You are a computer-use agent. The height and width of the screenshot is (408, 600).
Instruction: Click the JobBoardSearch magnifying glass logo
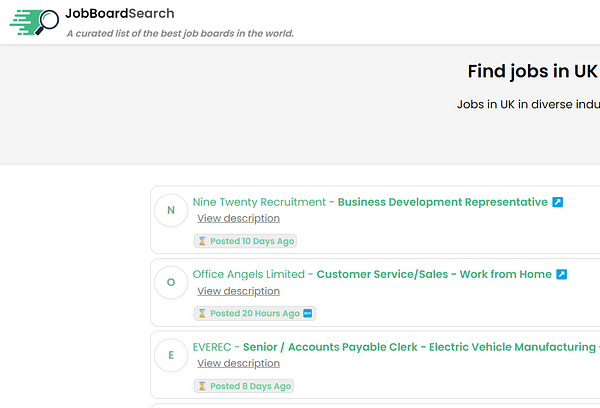click(34, 22)
